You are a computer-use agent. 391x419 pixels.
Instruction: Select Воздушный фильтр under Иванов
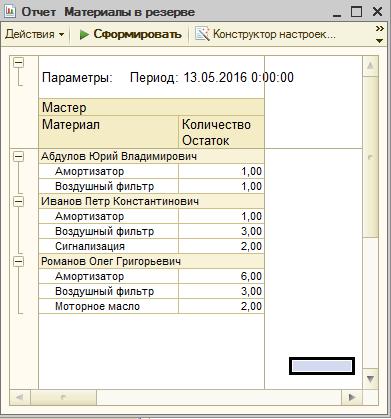click(109, 231)
